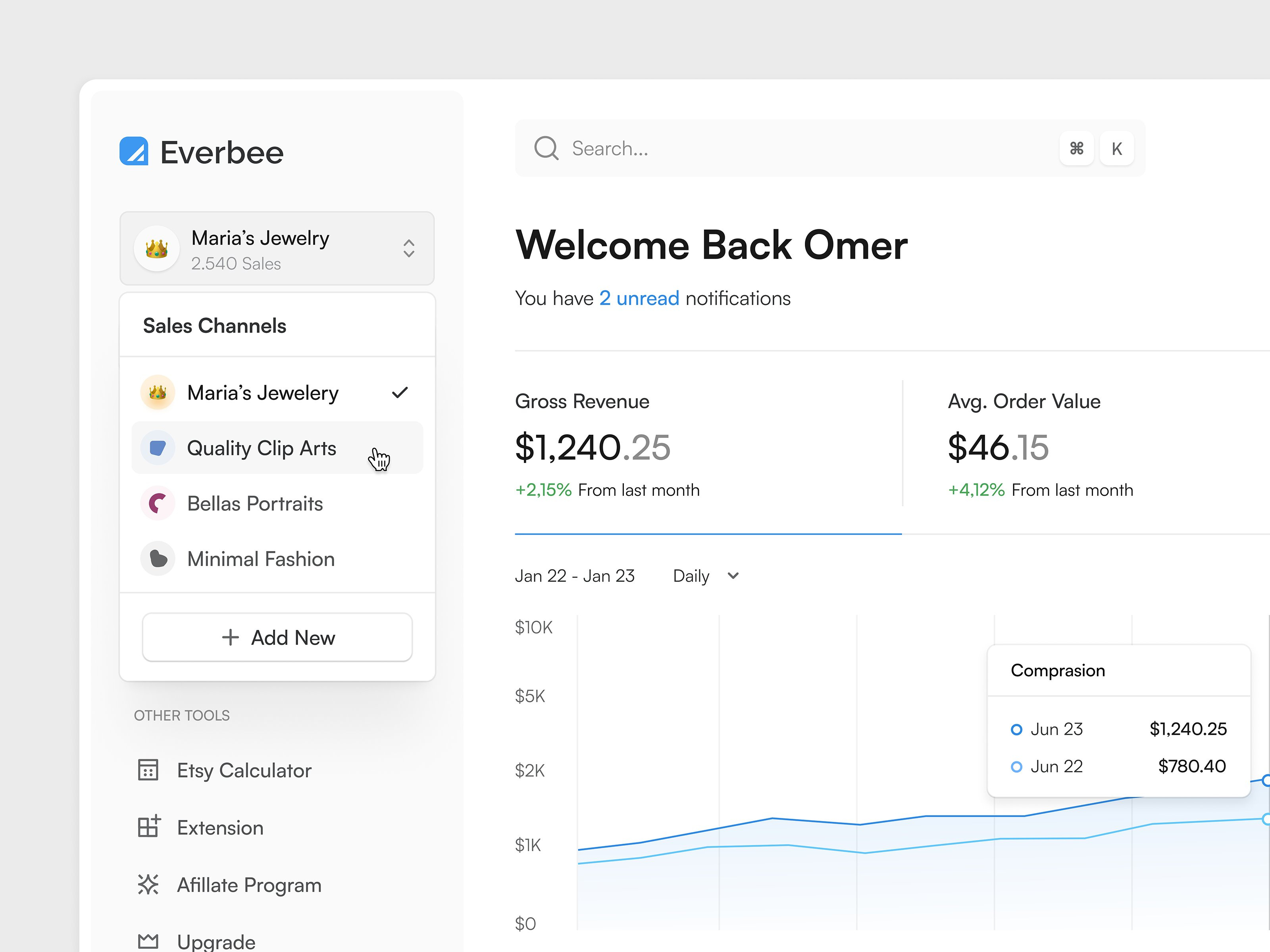
Task: Click the checkmark next to Maria's Jewelery
Action: (x=400, y=393)
